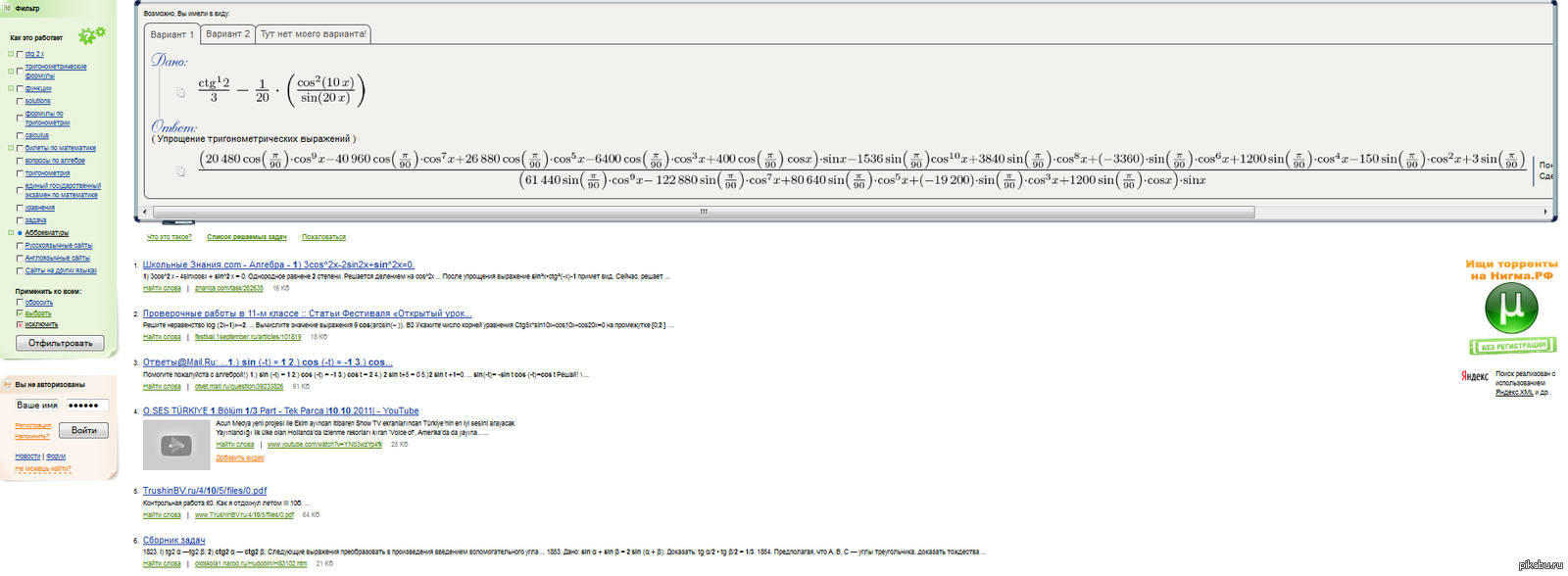Toggle the 'выбрать' apply-to-all checkbox
1568x576 pixels.
(x=20, y=313)
